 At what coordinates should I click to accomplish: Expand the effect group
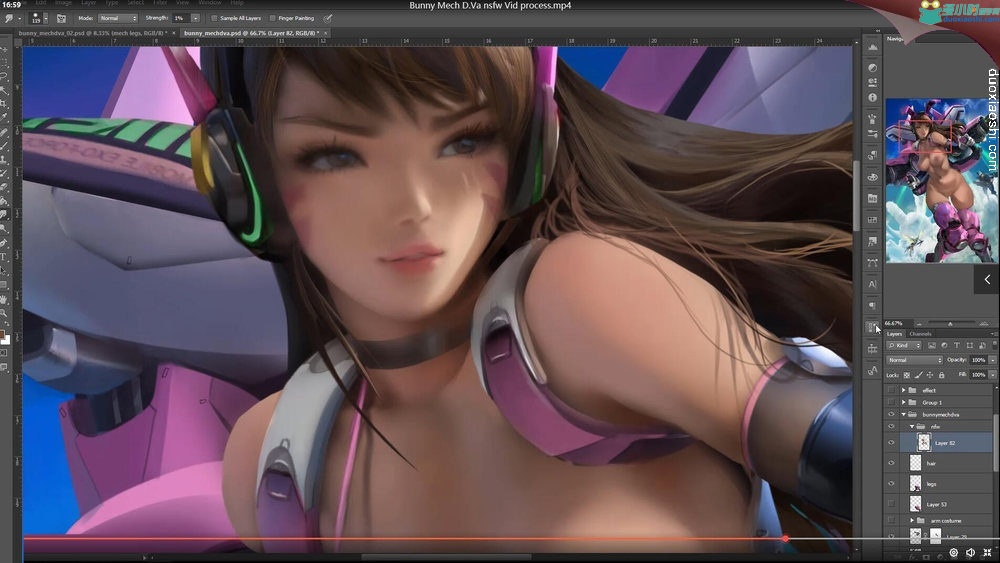[x=904, y=390]
